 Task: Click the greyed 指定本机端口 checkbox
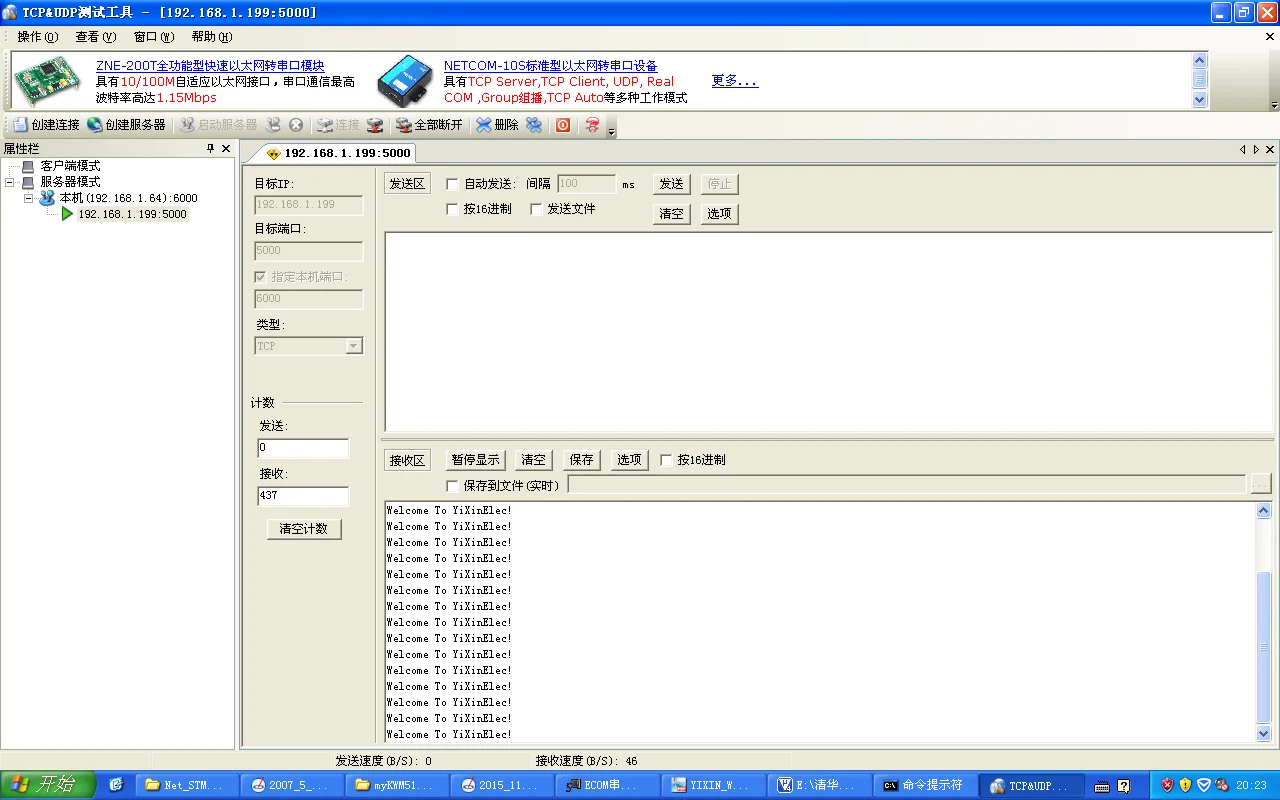click(x=260, y=276)
